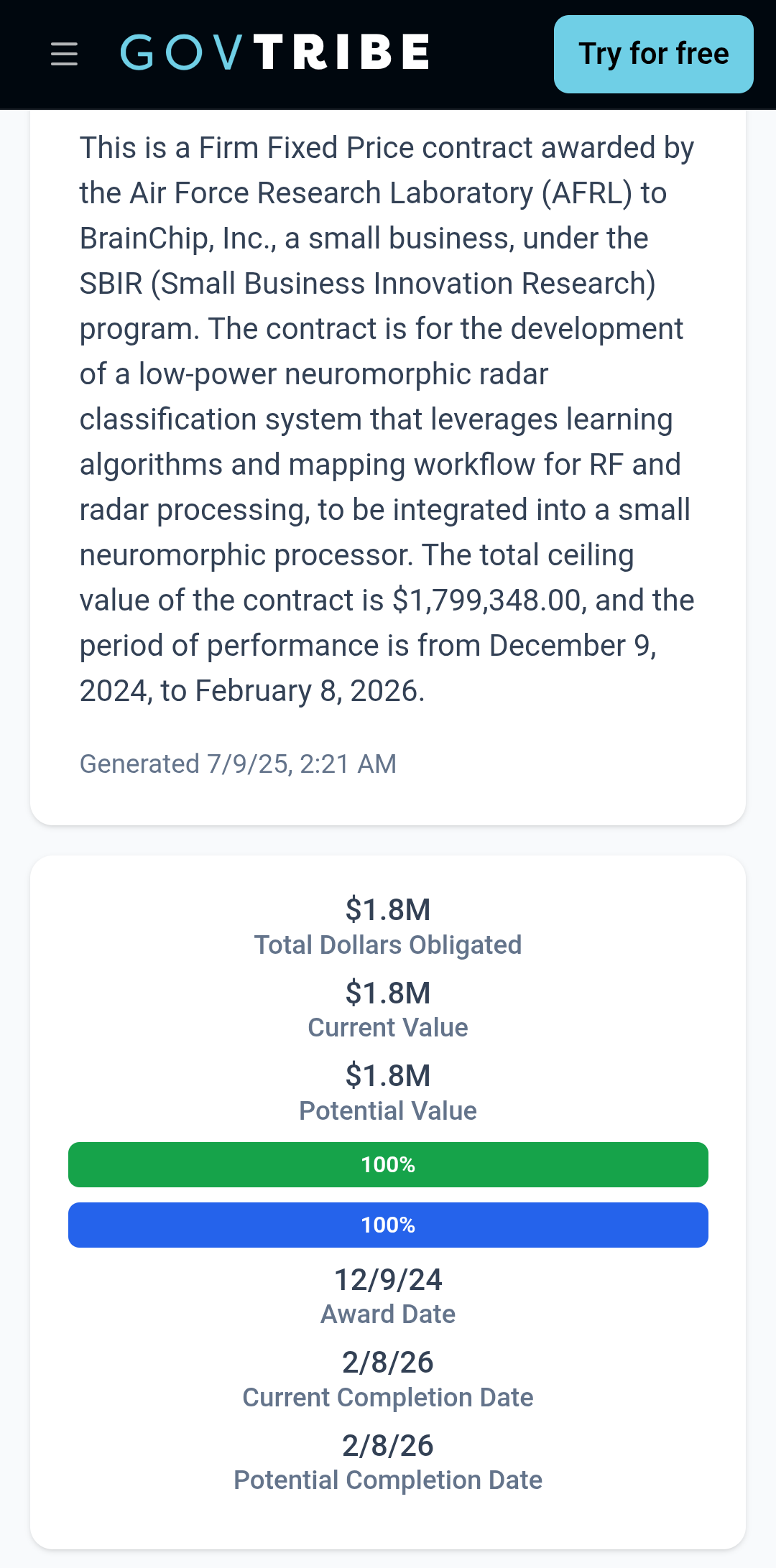Click the 2/8/26 above Potential Completion Date
The height and width of the screenshot is (1568, 776).
coord(388,1446)
